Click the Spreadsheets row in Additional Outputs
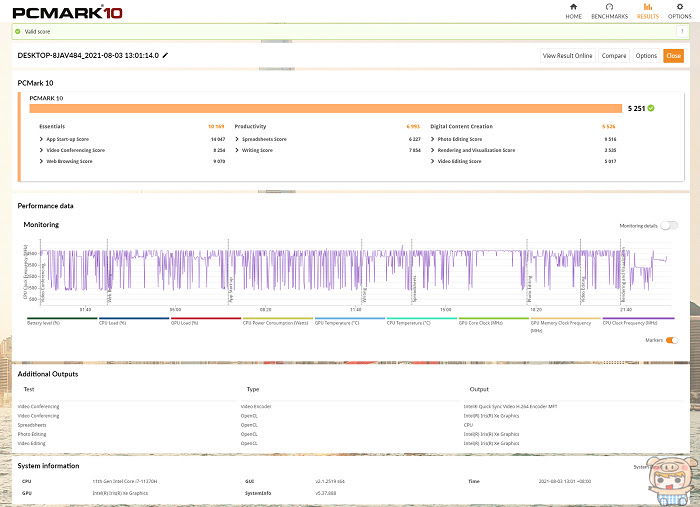Screen dimensions: 700x507 [x=32, y=425]
